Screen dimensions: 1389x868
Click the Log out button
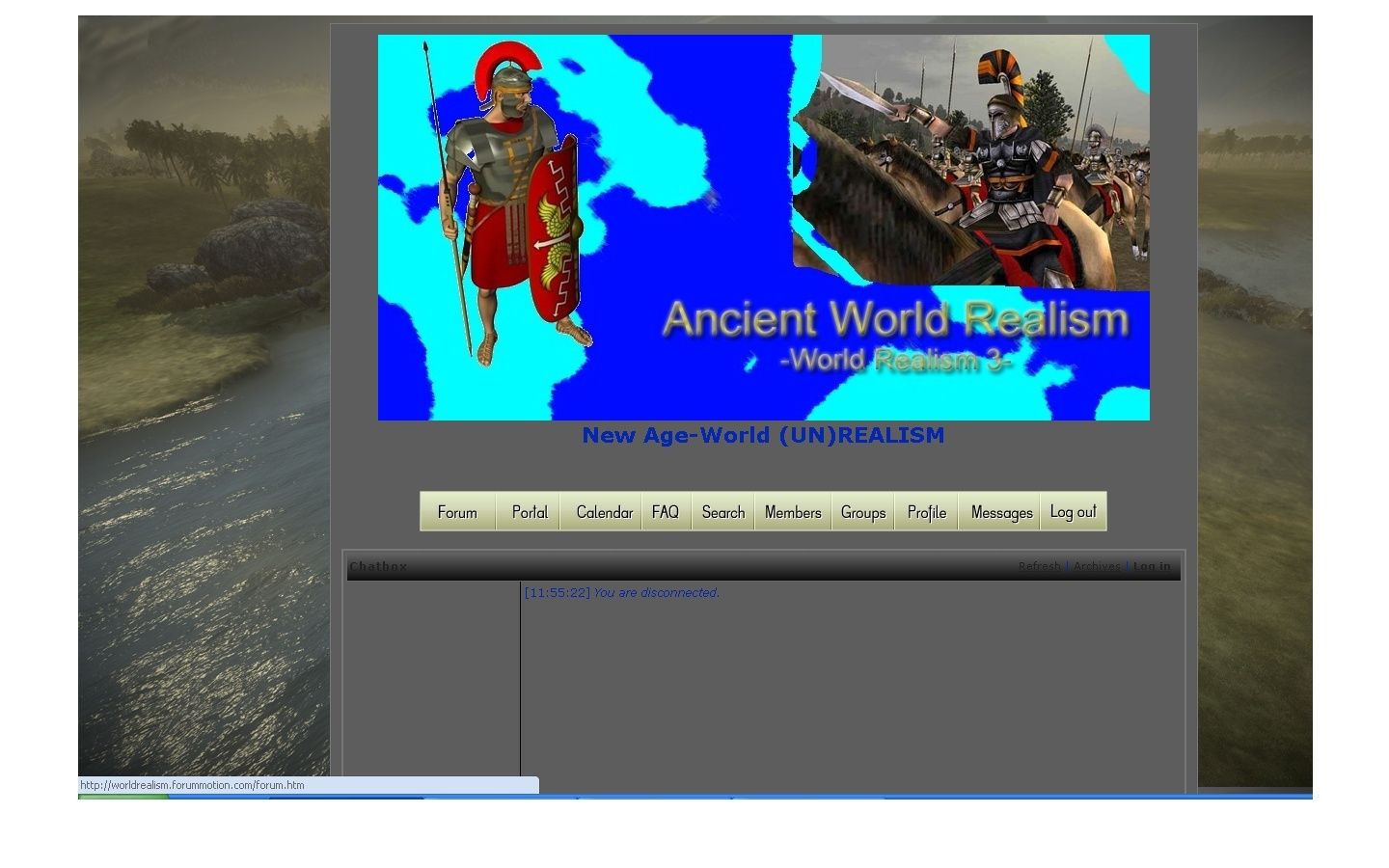tap(1073, 512)
